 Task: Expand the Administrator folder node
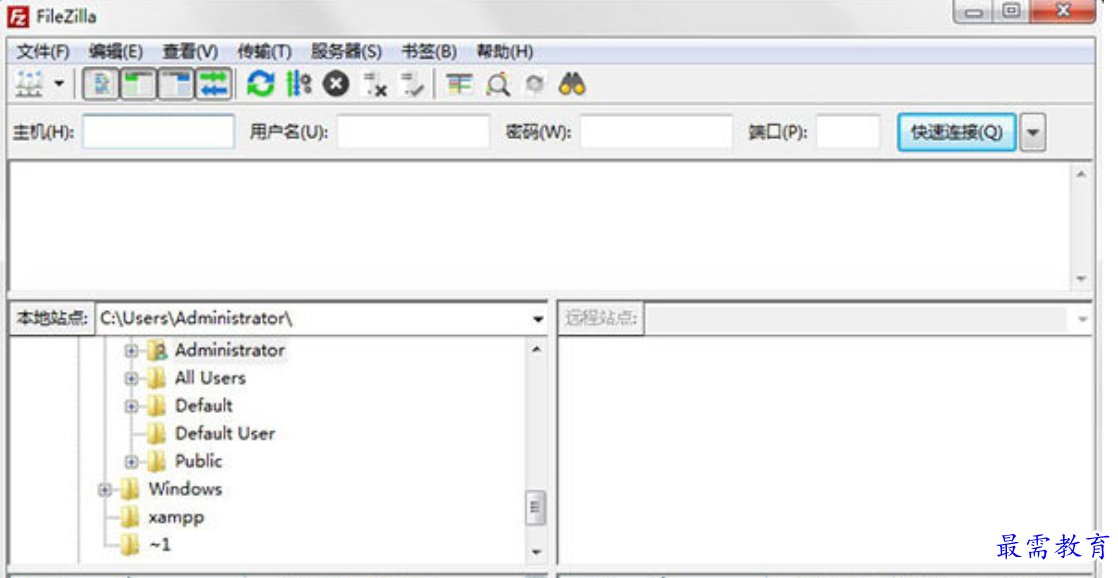tap(131, 351)
